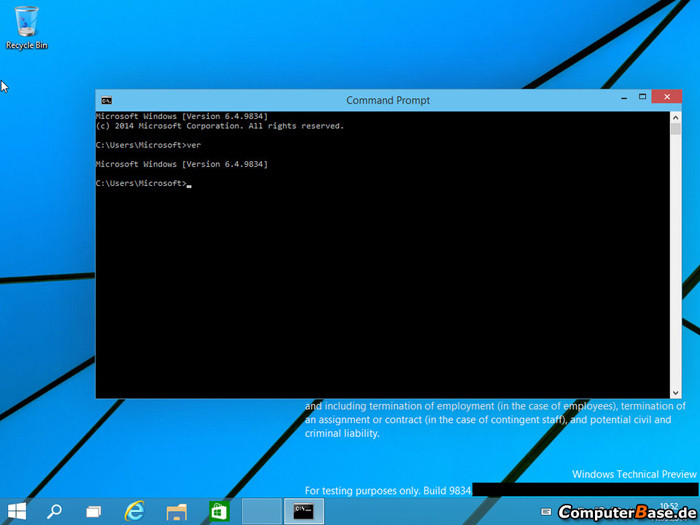The image size is (700, 525).
Task: Open Command Prompt's title bar system menu icon
Action: (x=106, y=100)
